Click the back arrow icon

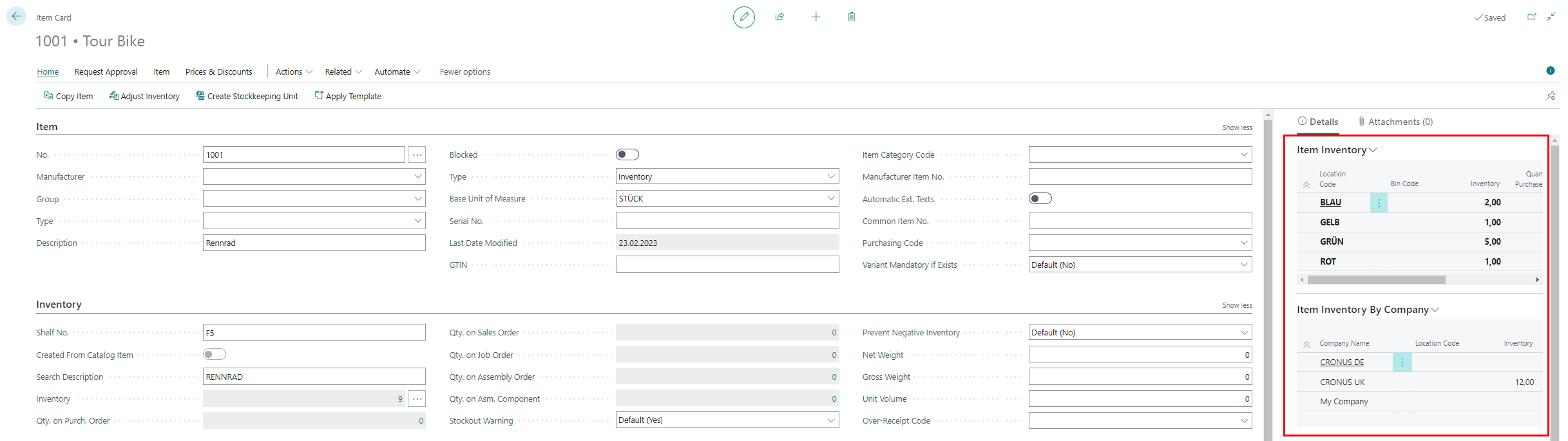tap(16, 16)
